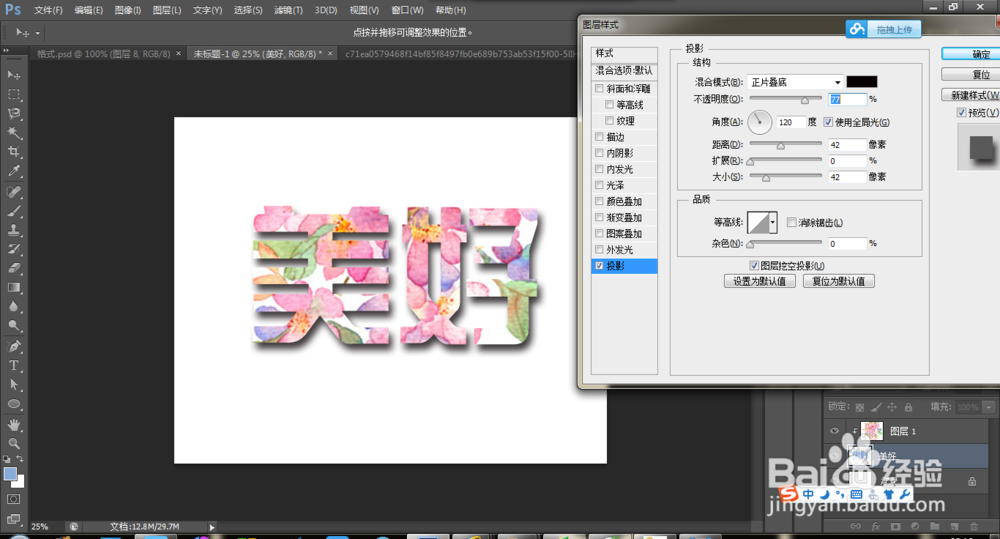
Task: Enable the 斜面和浮雕 style checkbox
Action: [599, 89]
